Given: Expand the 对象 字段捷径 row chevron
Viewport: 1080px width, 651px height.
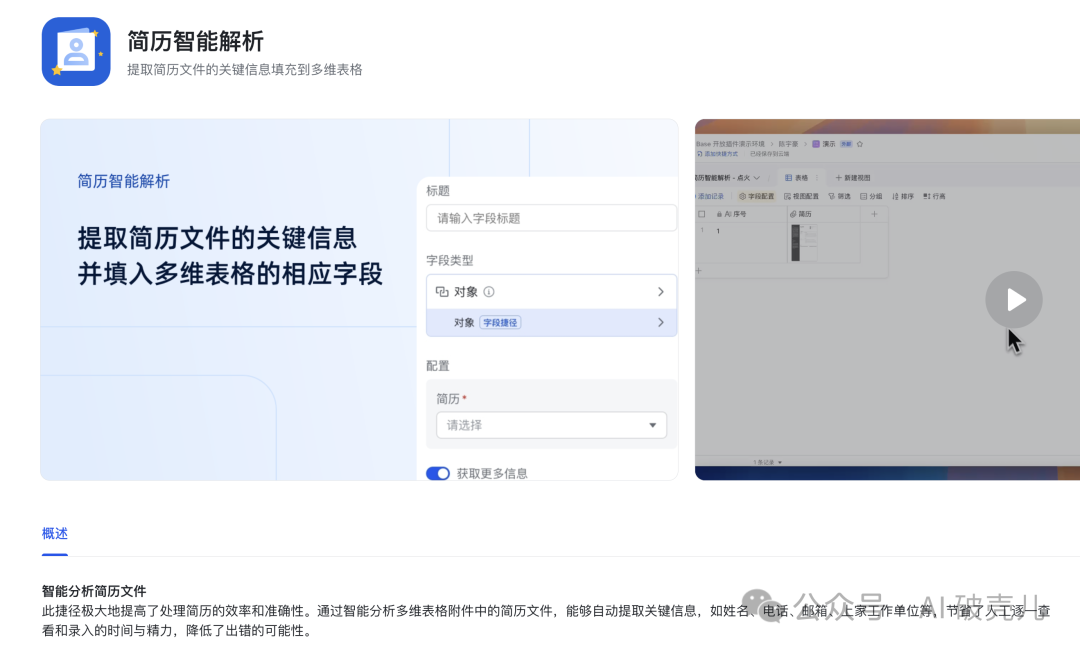Looking at the screenshot, I should click(x=660, y=322).
